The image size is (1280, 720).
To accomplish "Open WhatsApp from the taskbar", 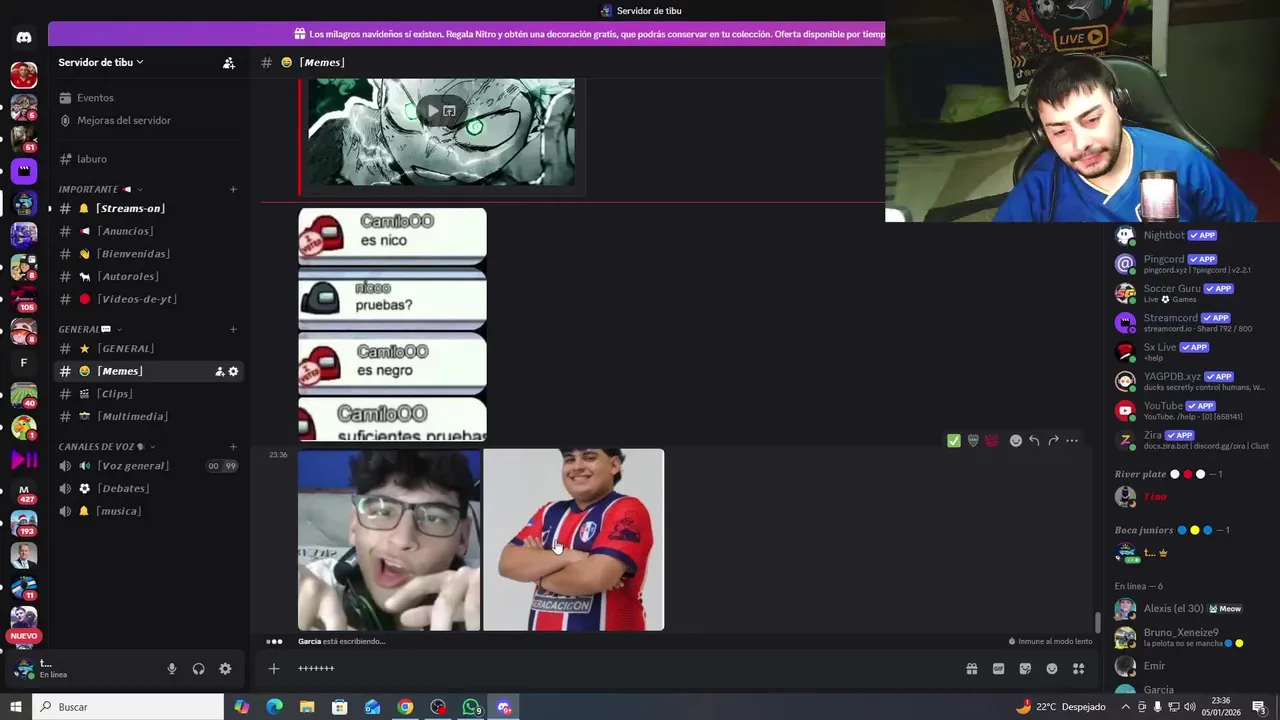I will click(471, 707).
